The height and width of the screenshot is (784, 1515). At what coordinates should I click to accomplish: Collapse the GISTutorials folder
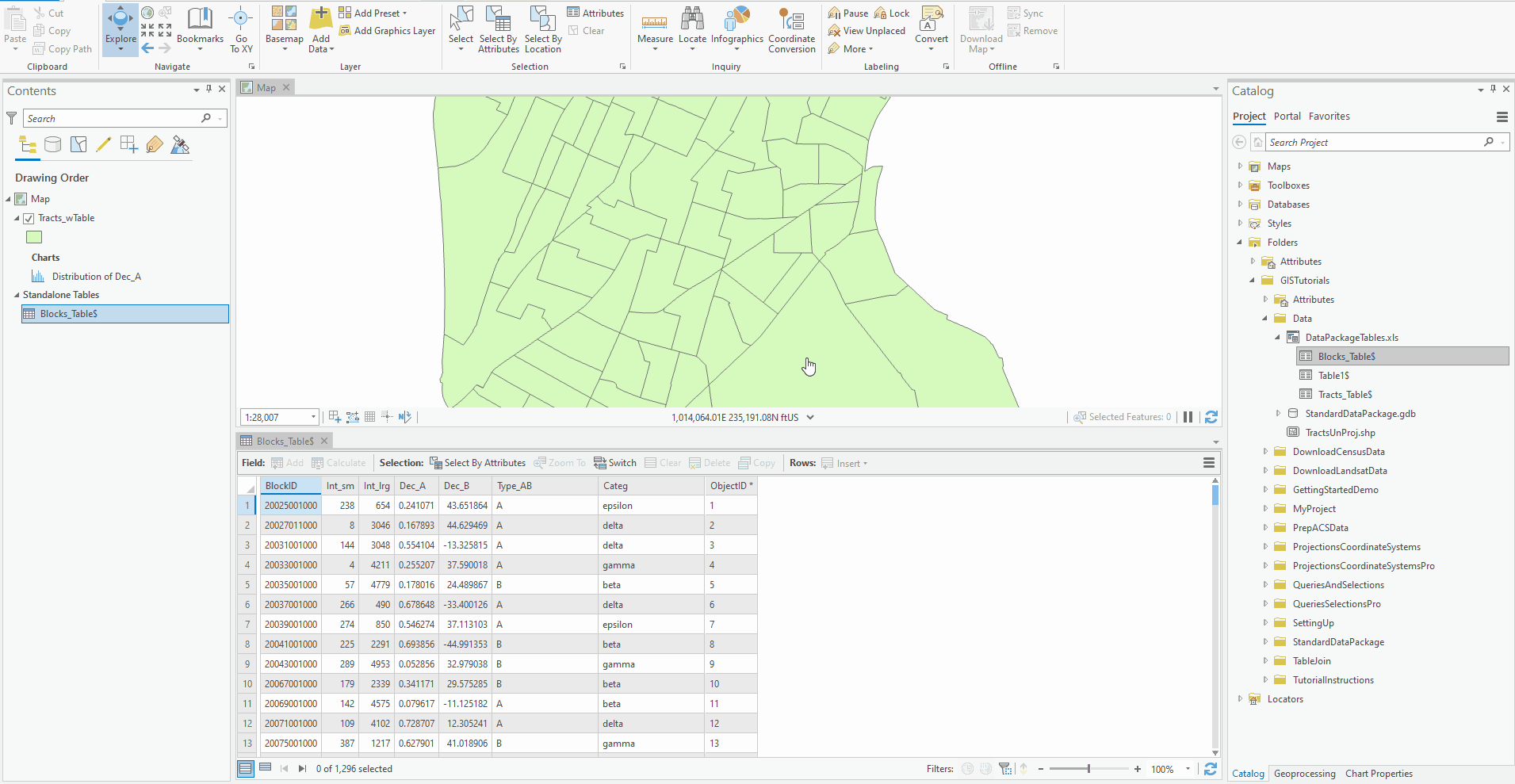click(1251, 280)
